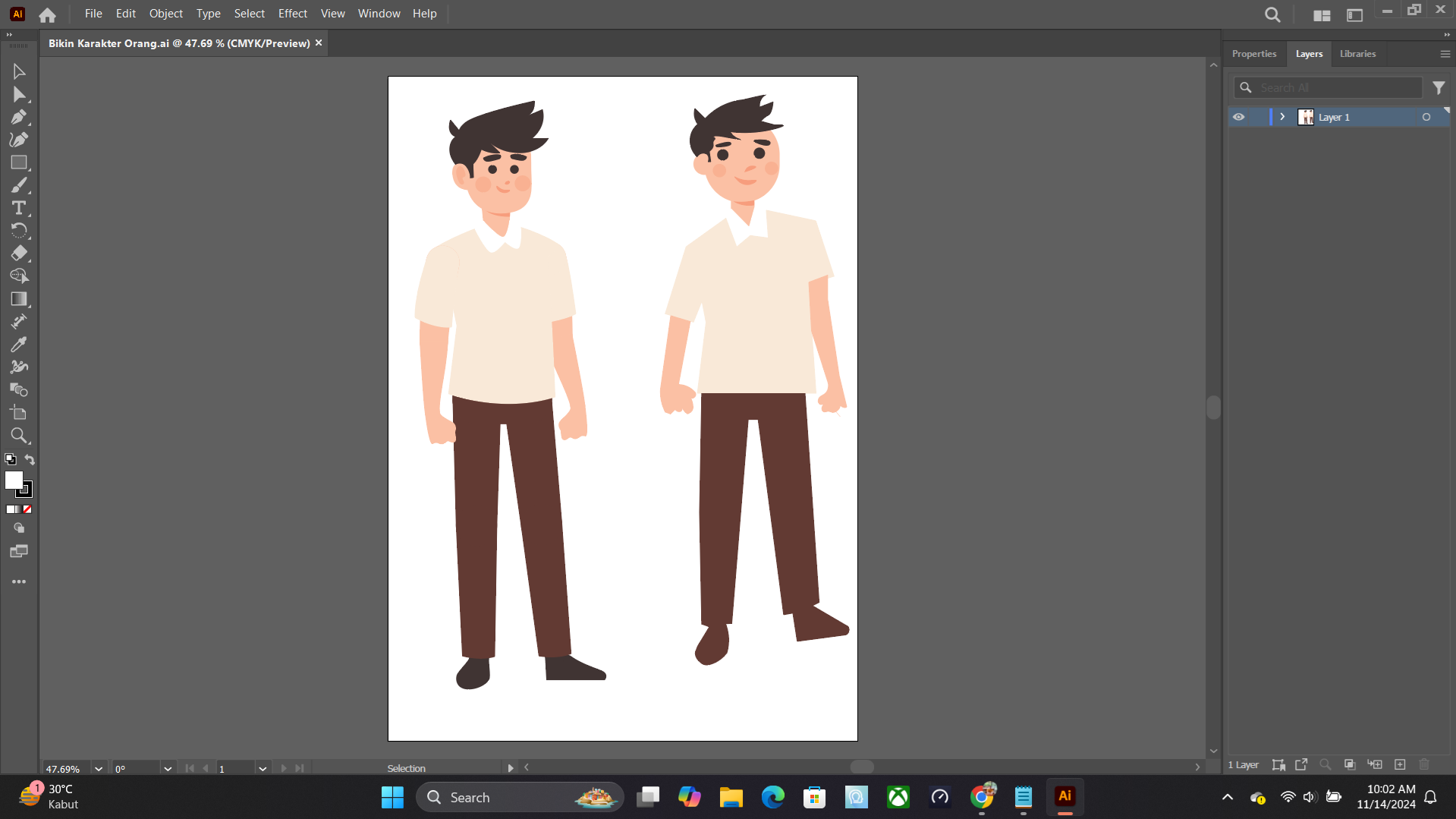The height and width of the screenshot is (819, 1456).
Task: Switch to the Properties tab
Action: tap(1254, 54)
